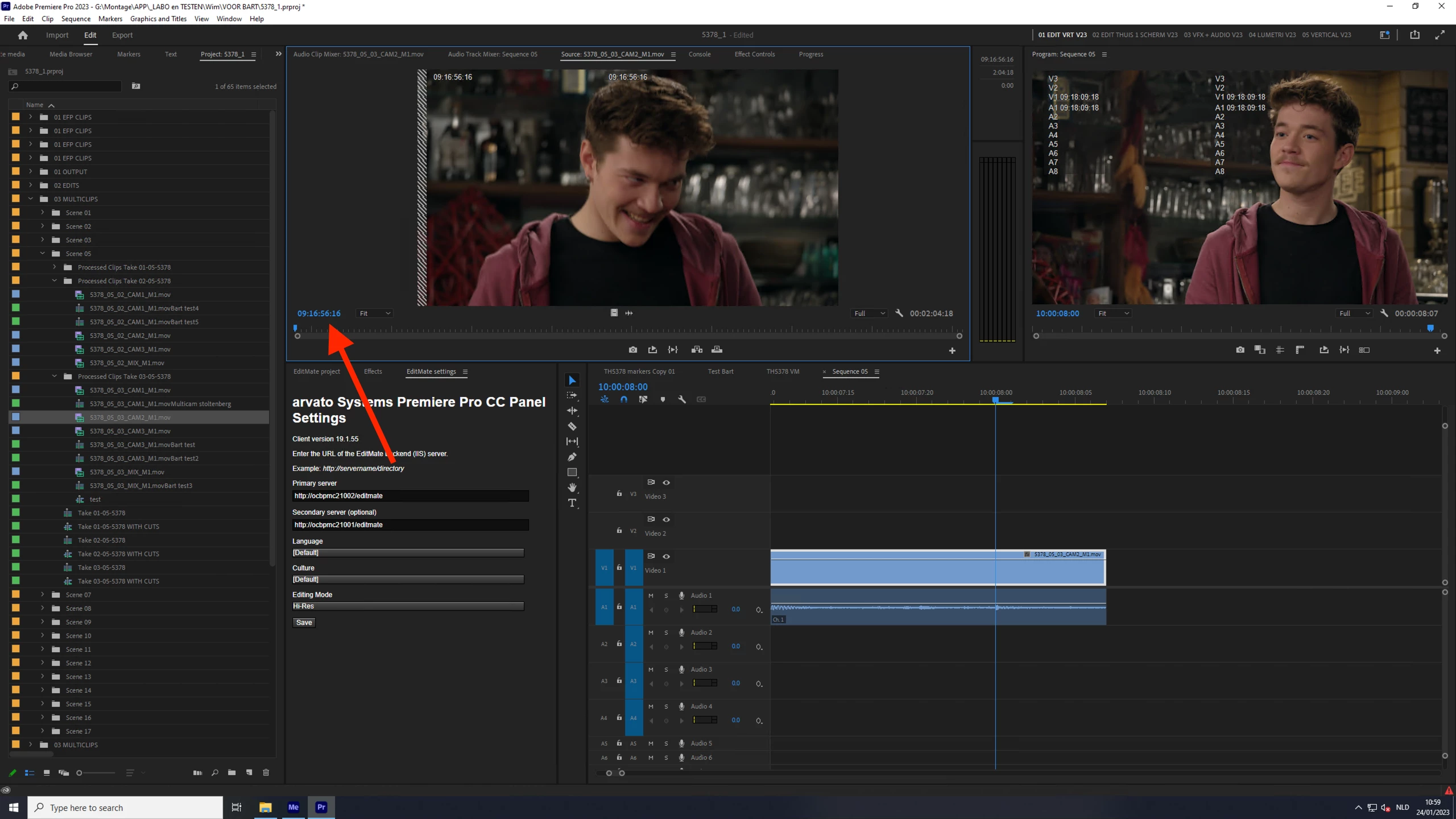Screen dimensions: 1456x819
Task: Adjust the Project panel thumbnail zoom slider
Action: (x=80, y=772)
